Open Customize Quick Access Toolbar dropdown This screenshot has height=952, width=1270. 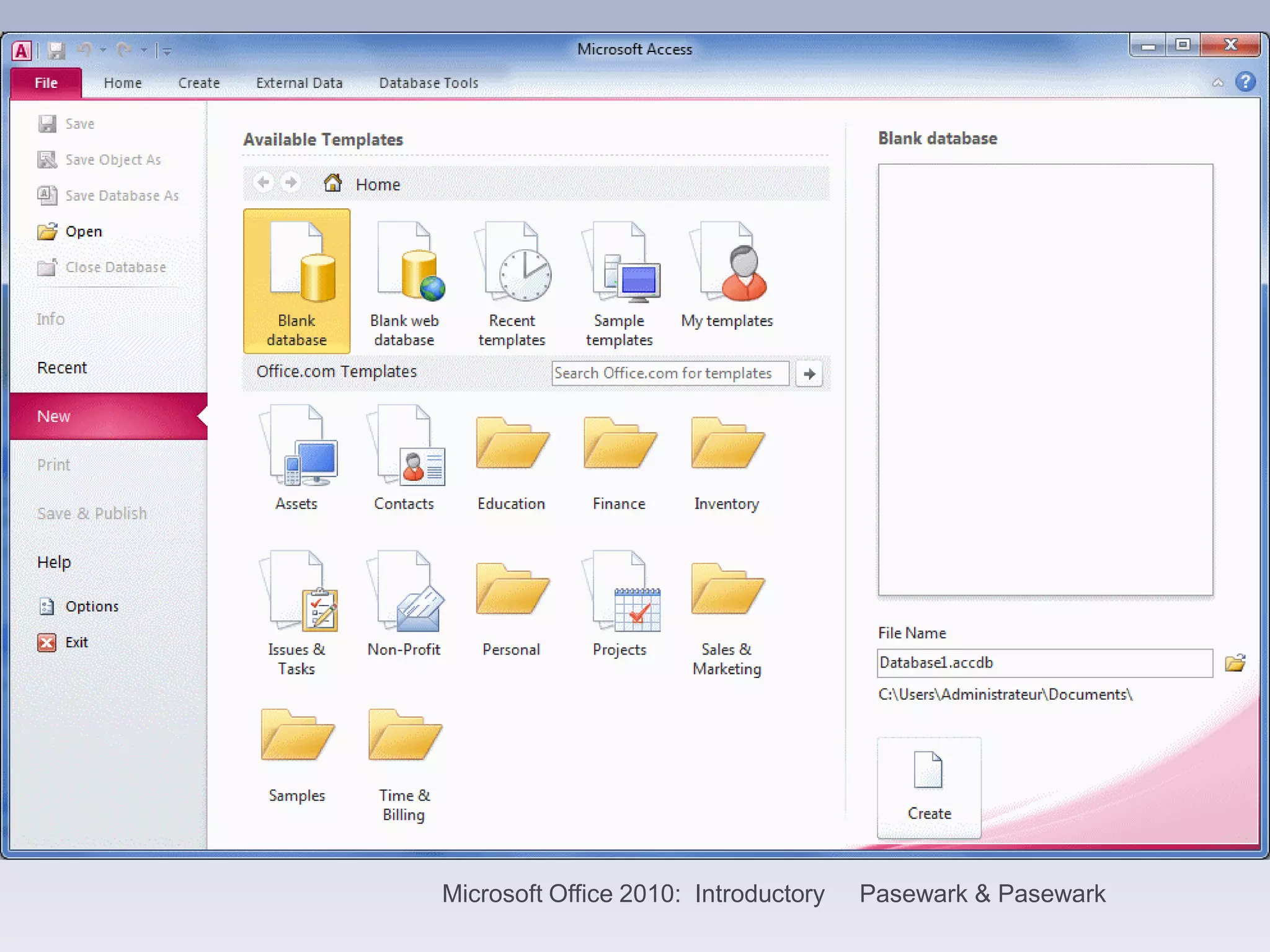(x=167, y=51)
